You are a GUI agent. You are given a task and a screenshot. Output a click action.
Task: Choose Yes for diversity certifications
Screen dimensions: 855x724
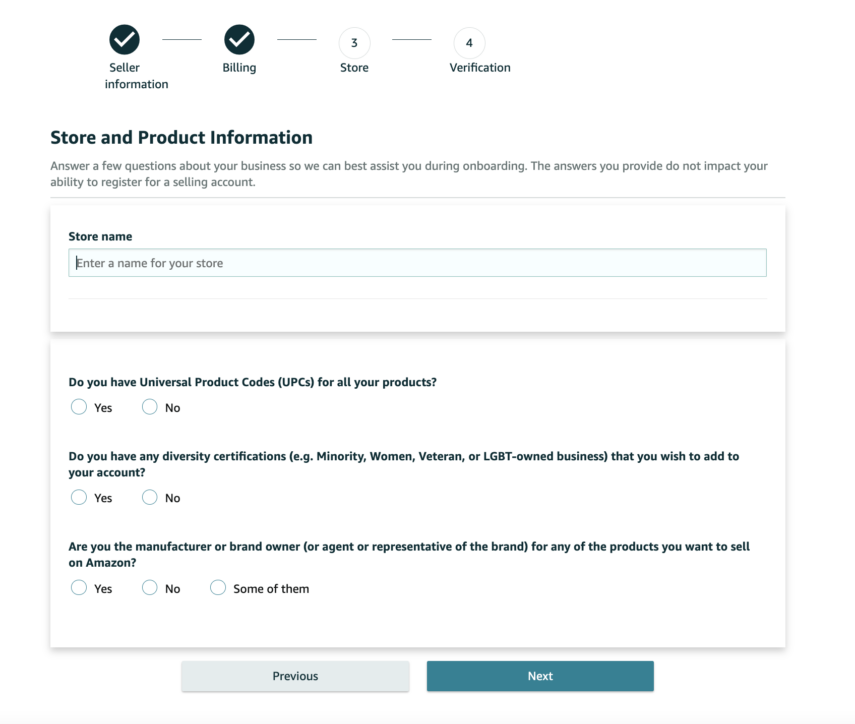pyautogui.click(x=79, y=497)
